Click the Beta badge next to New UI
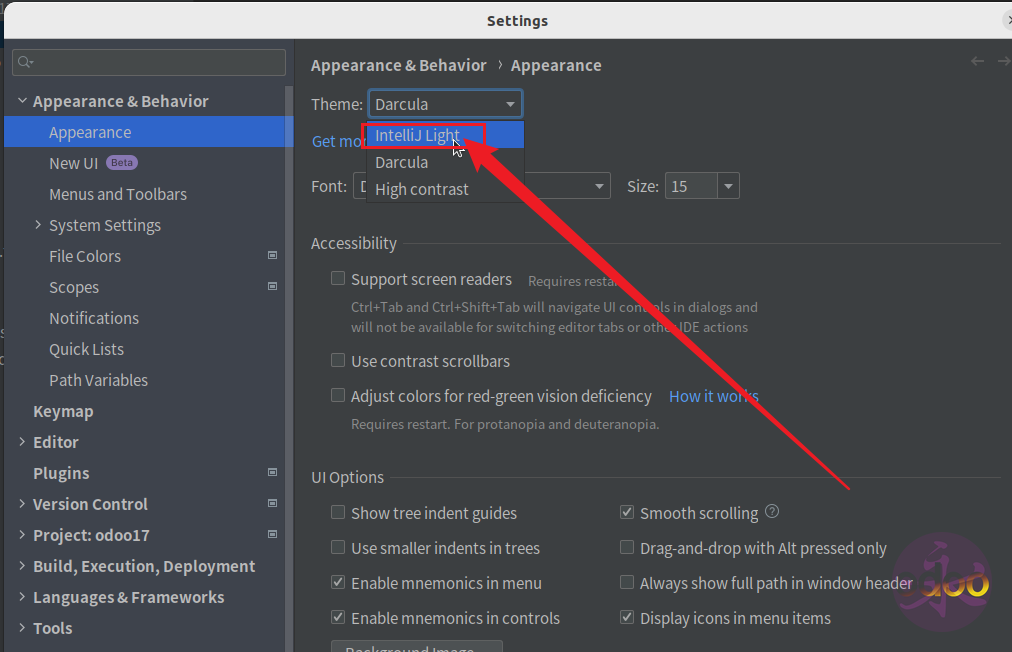The image size is (1012, 652). click(x=121, y=163)
